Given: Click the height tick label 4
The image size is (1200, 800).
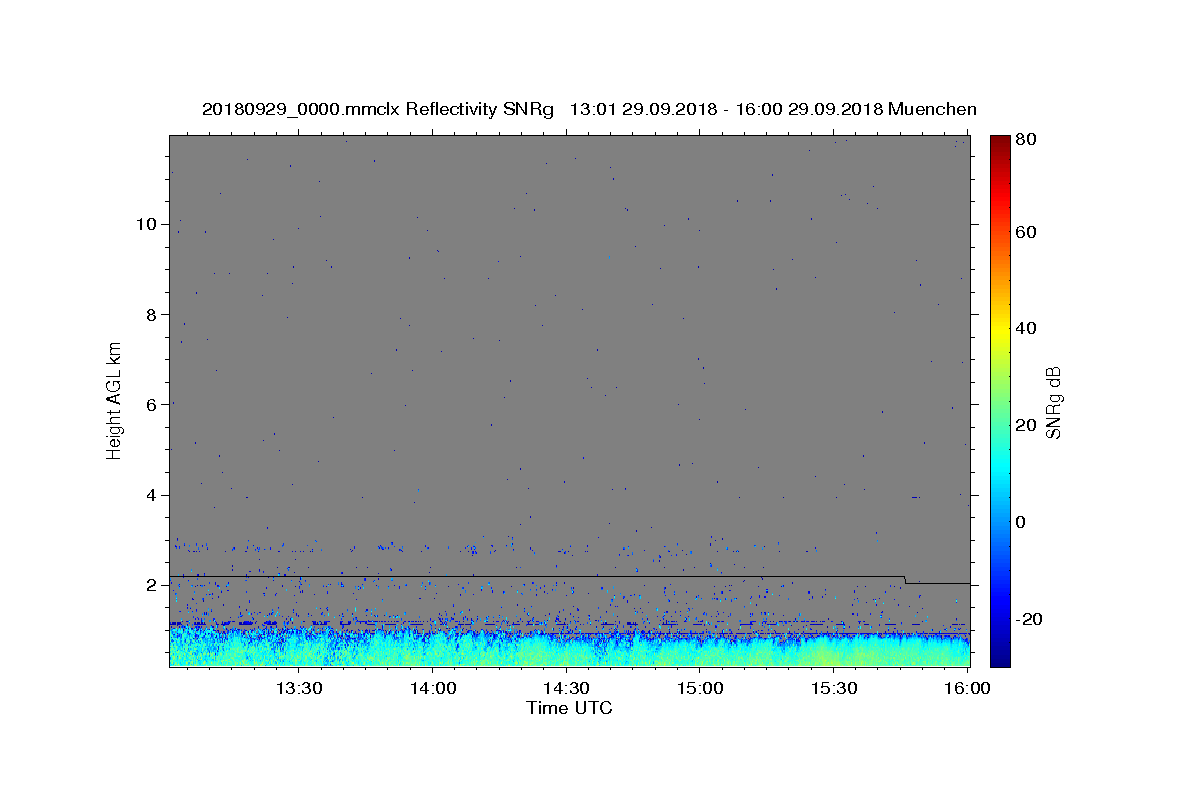Looking at the screenshot, I should [152, 495].
